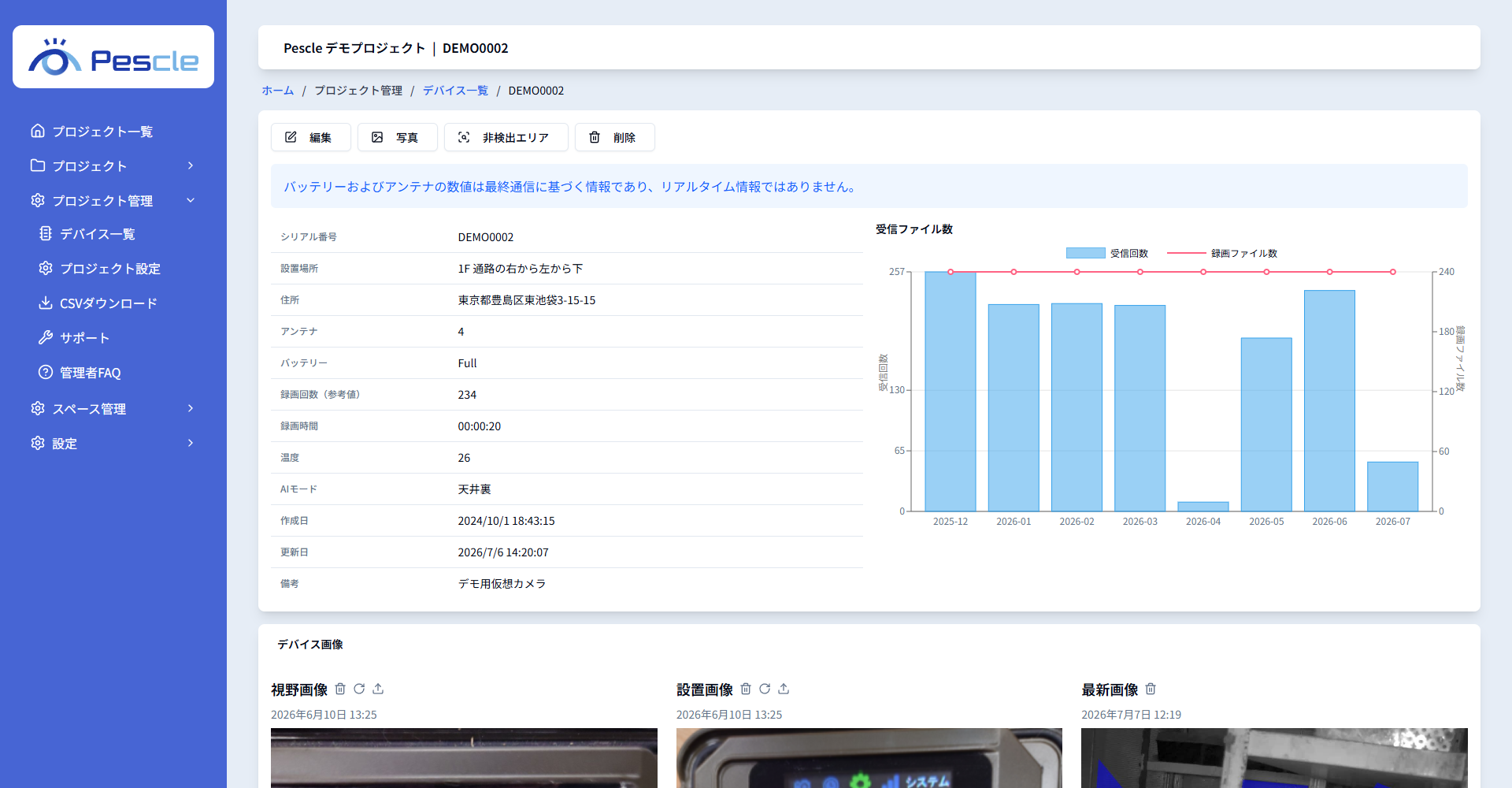
Task: Click the serial number value DEMO0002
Action: click(486, 237)
